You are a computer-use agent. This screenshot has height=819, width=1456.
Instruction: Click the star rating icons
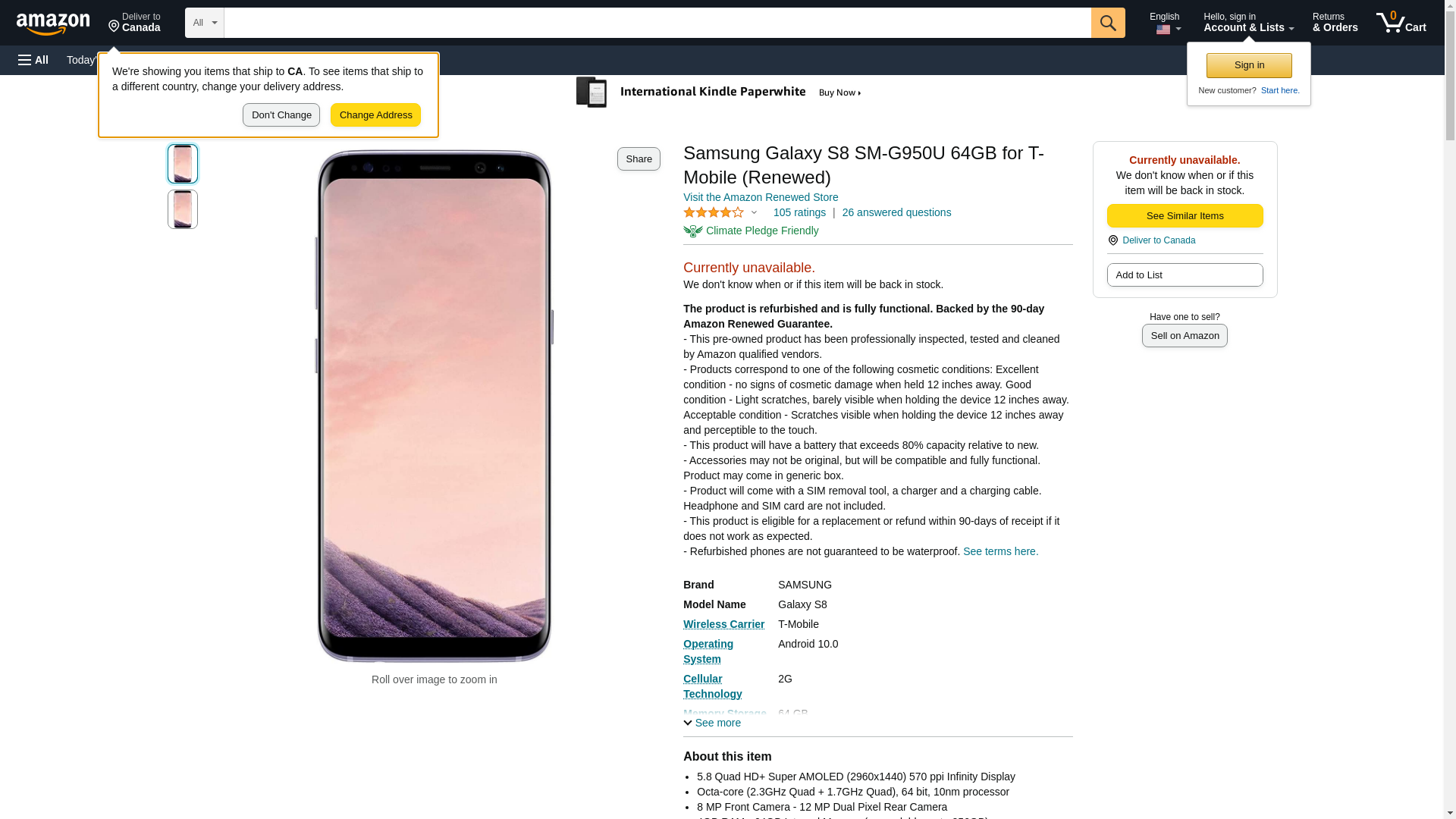[714, 213]
